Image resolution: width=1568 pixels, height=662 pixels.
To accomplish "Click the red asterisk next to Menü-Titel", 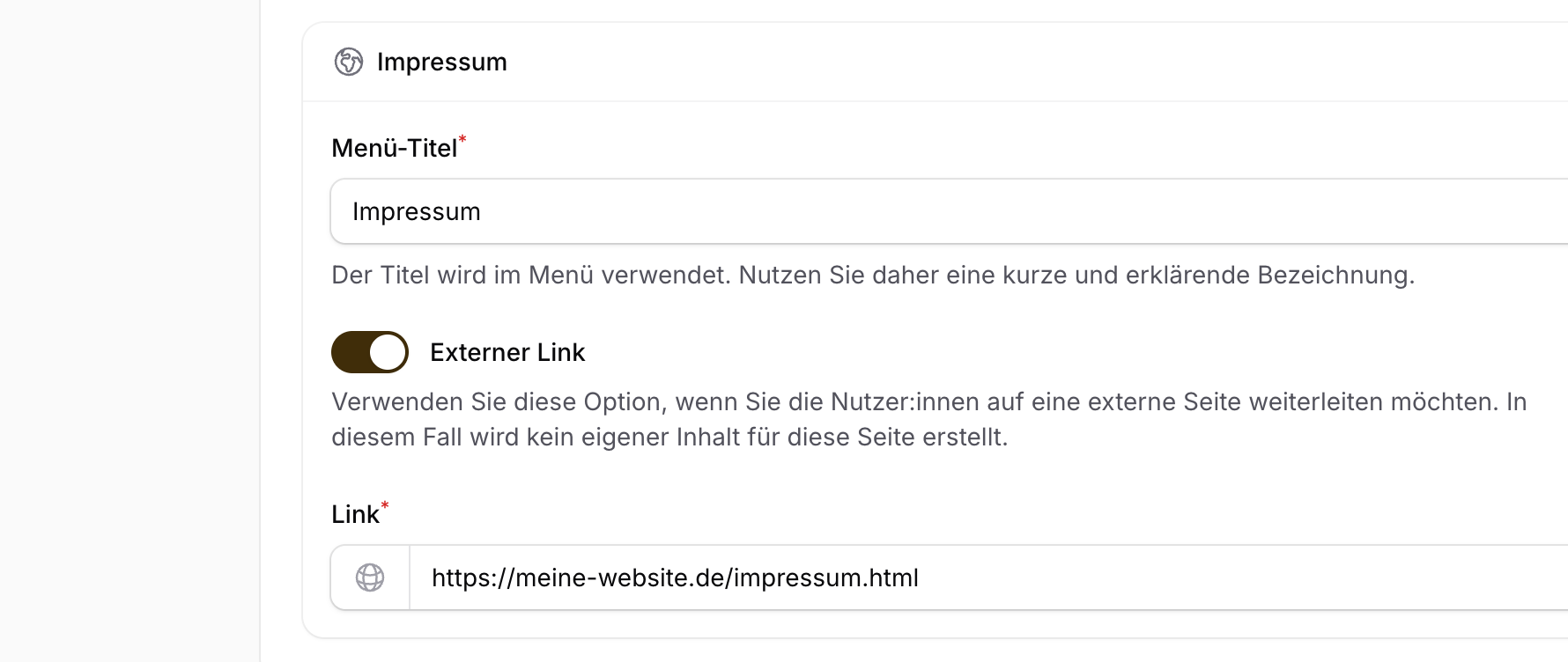I will [462, 138].
